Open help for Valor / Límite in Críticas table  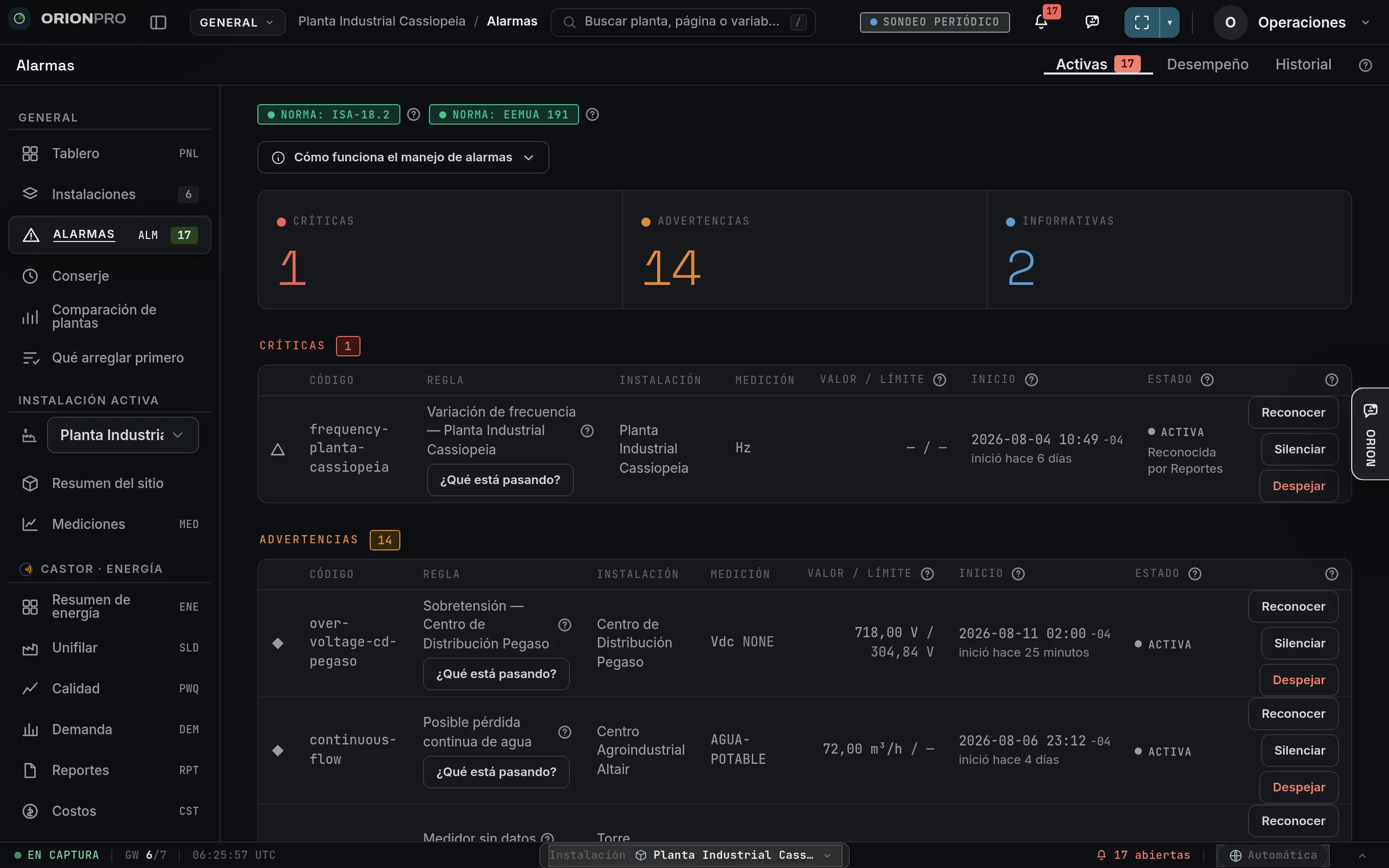pos(940,379)
